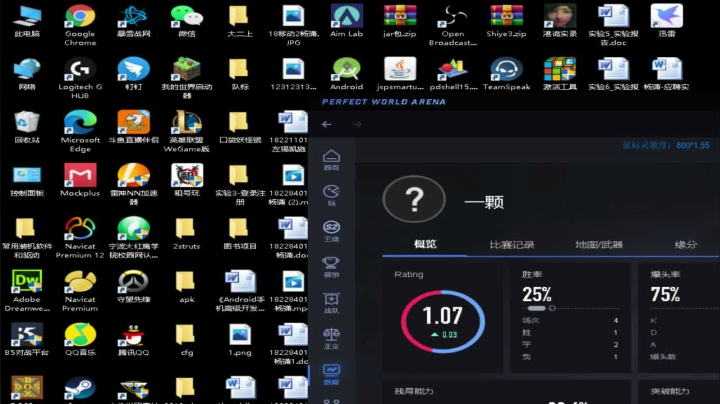Open the 1.png image file
The image size is (720, 404).
point(240,340)
